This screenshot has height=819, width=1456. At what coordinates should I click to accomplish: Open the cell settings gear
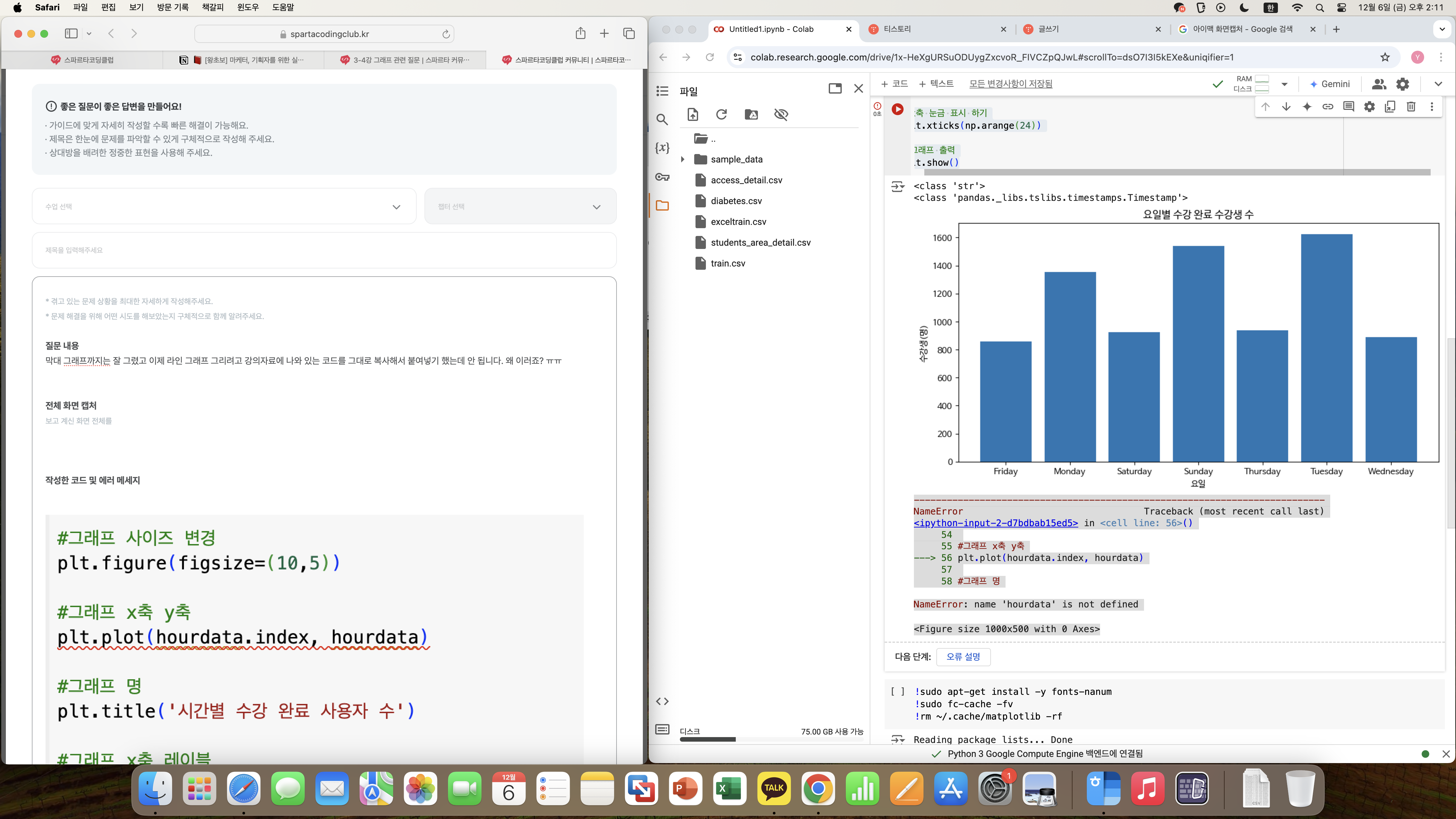click(x=1369, y=106)
